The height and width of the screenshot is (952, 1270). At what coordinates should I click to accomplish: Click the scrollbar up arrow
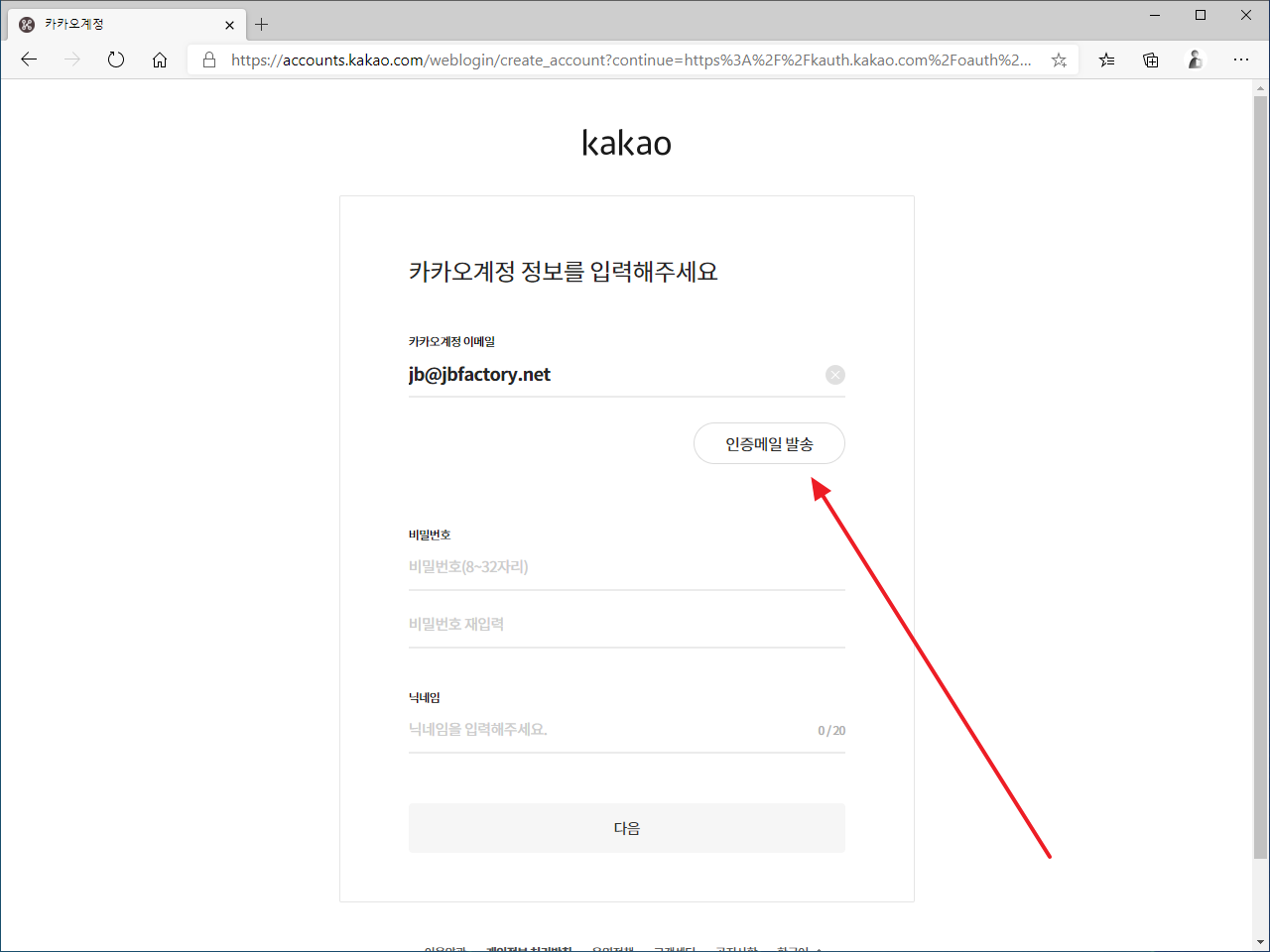pyautogui.click(x=1260, y=87)
